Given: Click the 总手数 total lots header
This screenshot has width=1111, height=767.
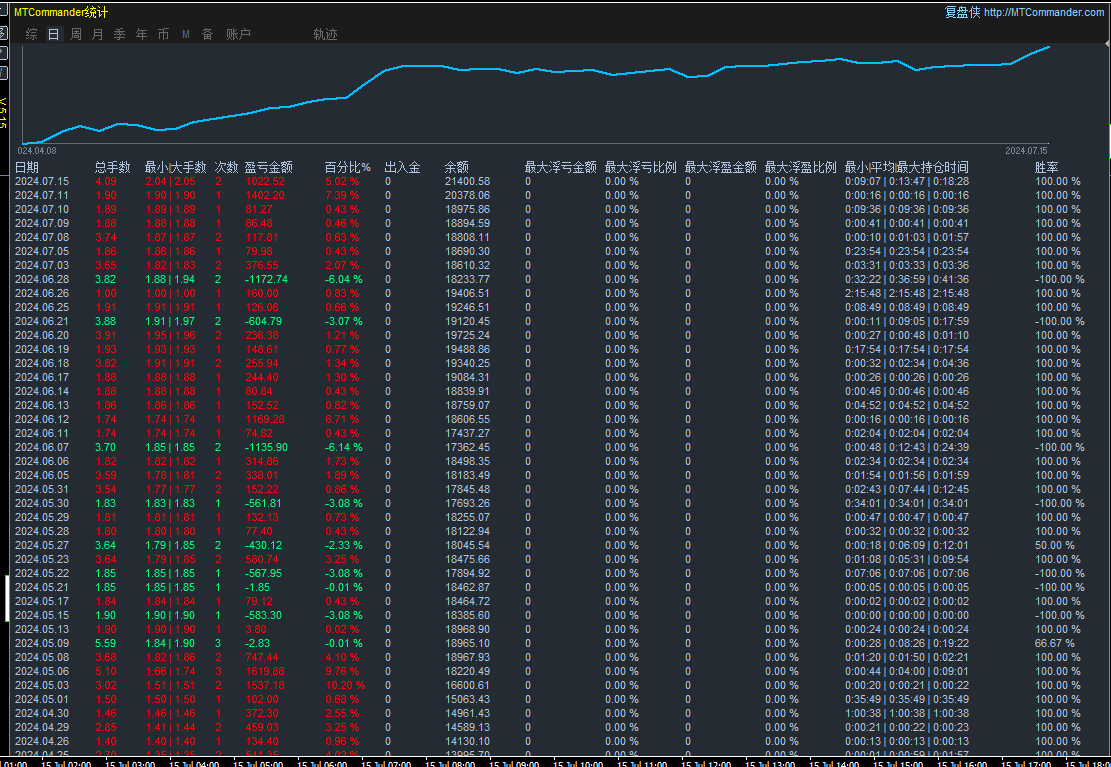Looking at the screenshot, I should [112, 167].
